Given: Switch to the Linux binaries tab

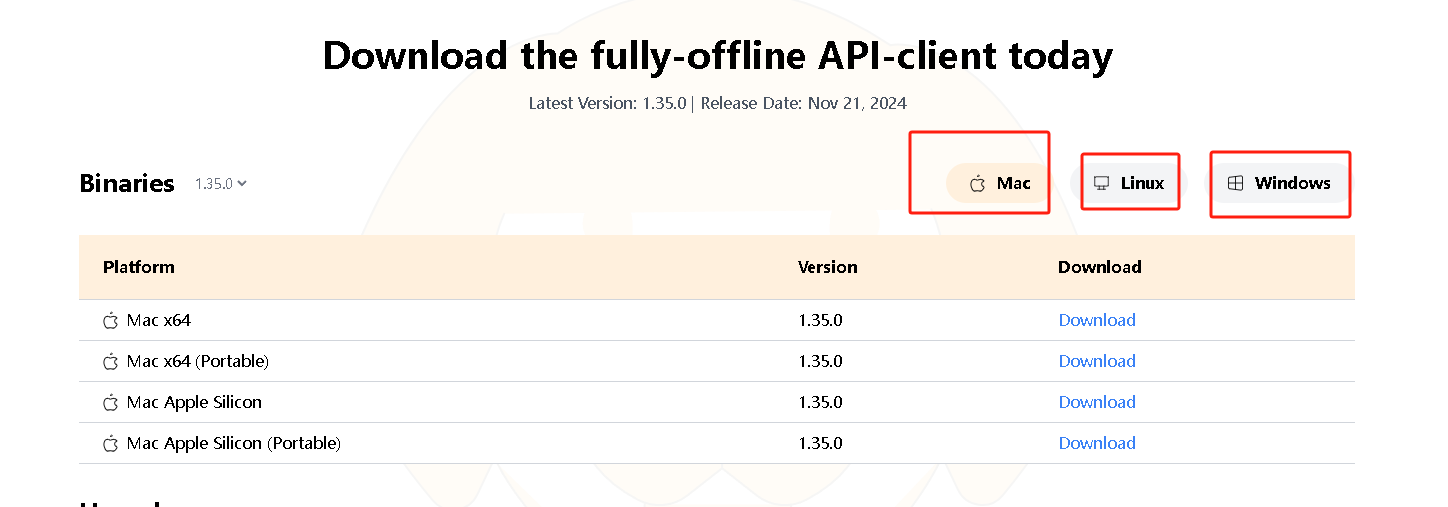Looking at the screenshot, I should (1128, 183).
